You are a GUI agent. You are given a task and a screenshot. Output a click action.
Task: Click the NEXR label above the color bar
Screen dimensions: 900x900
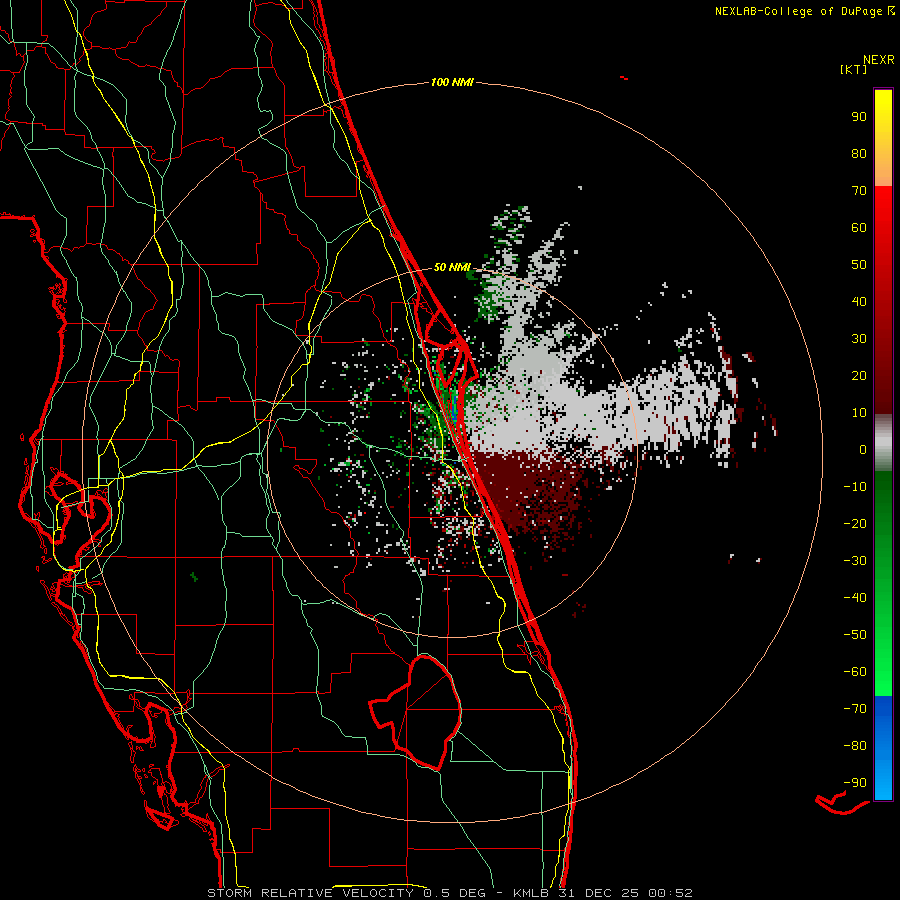[x=879, y=59]
